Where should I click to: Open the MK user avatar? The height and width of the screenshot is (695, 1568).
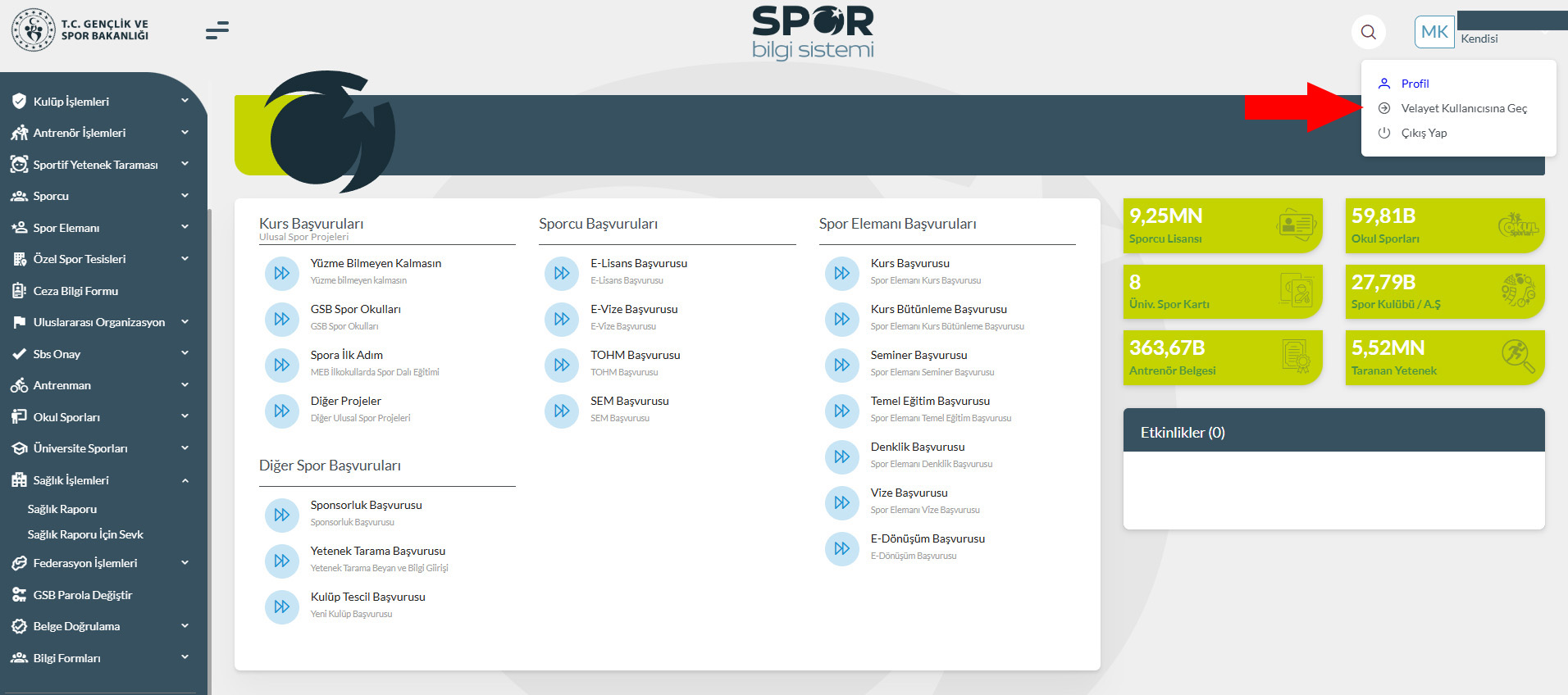click(1434, 32)
